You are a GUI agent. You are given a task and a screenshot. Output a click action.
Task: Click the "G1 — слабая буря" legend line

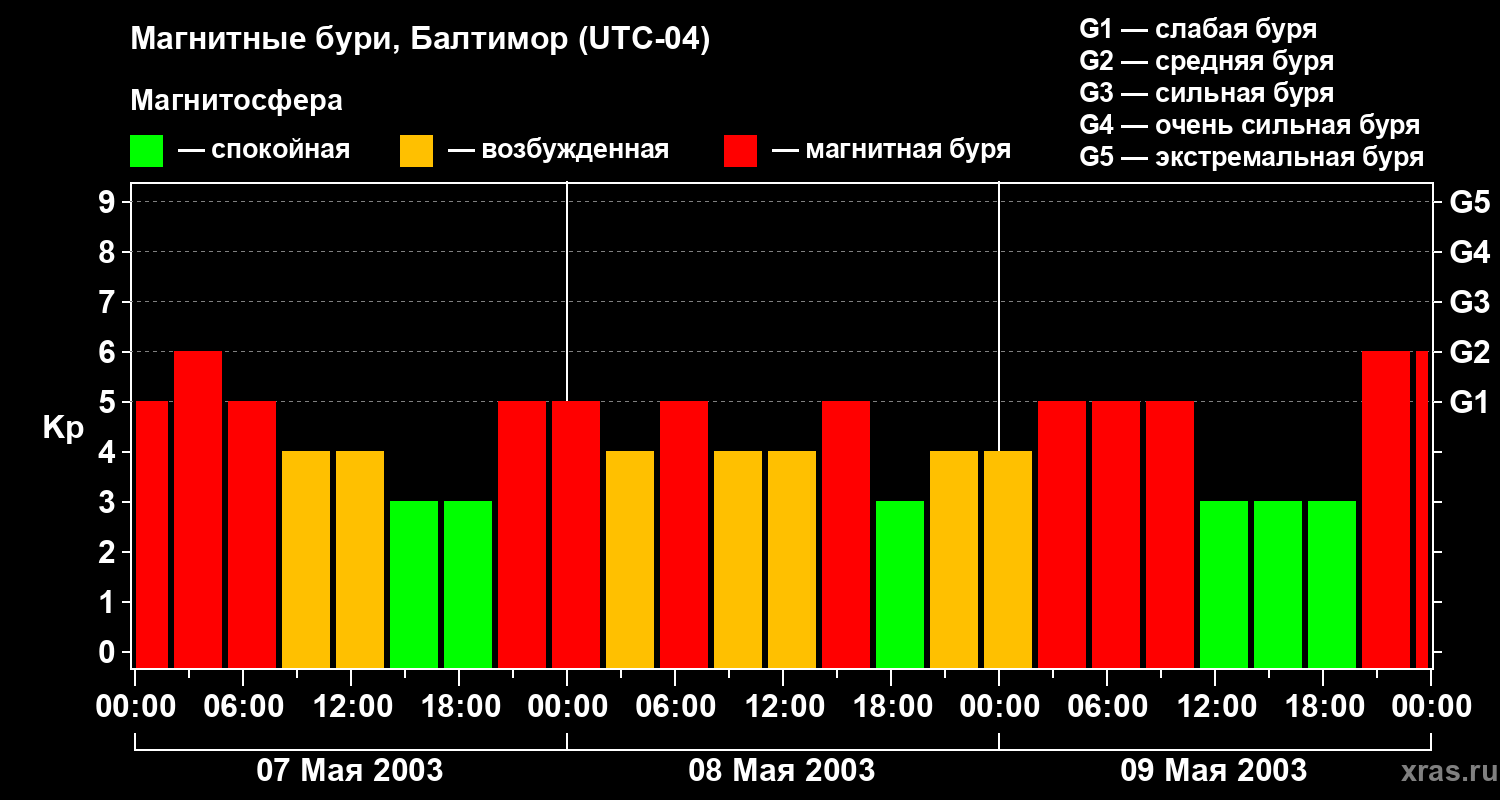(x=1198, y=29)
